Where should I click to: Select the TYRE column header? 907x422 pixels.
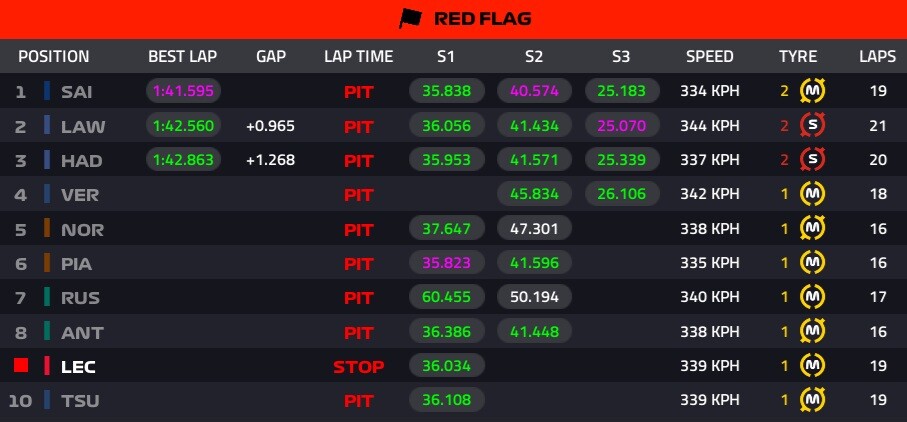pos(798,56)
